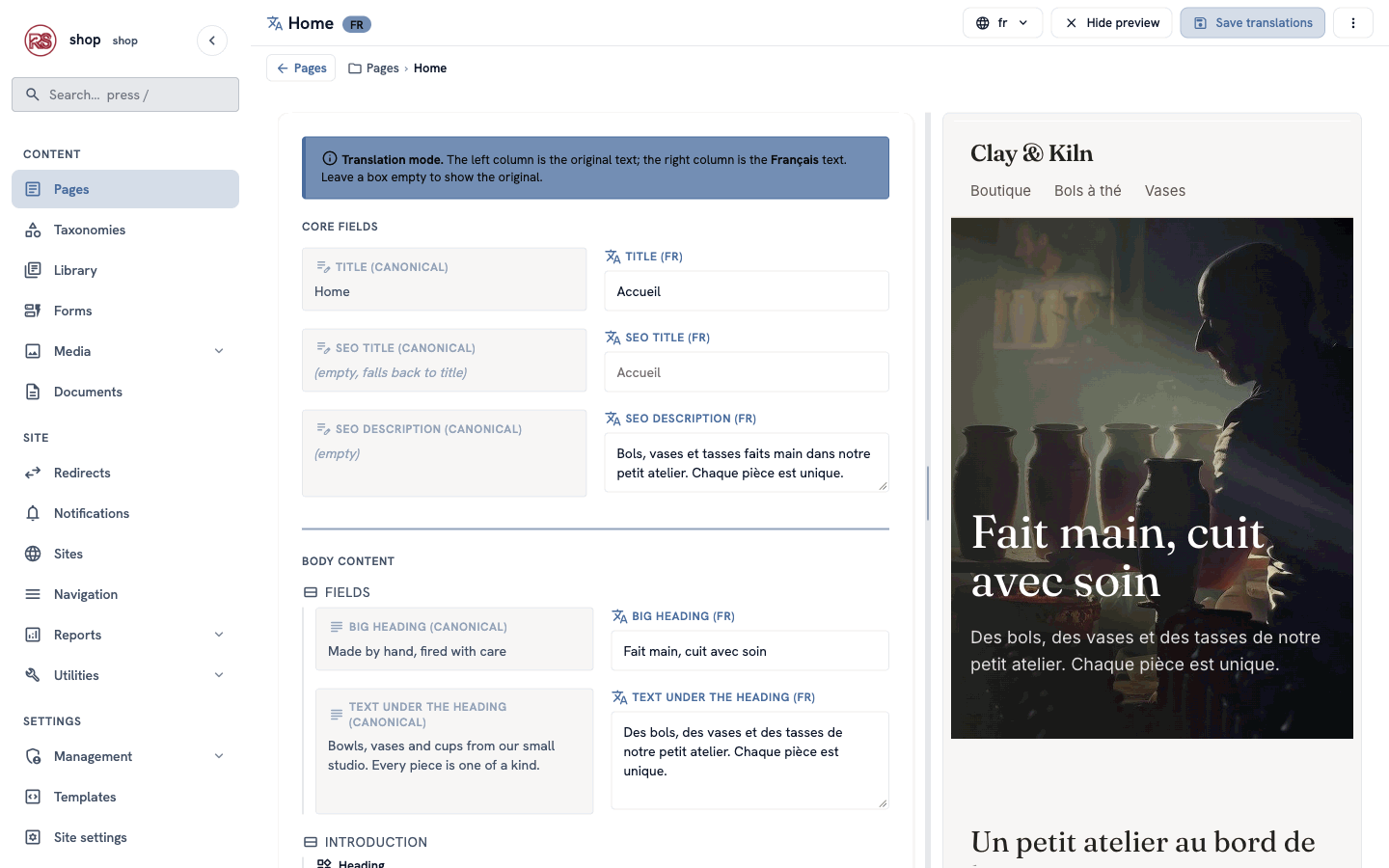Open Bols à thé link in preview

click(x=1088, y=191)
